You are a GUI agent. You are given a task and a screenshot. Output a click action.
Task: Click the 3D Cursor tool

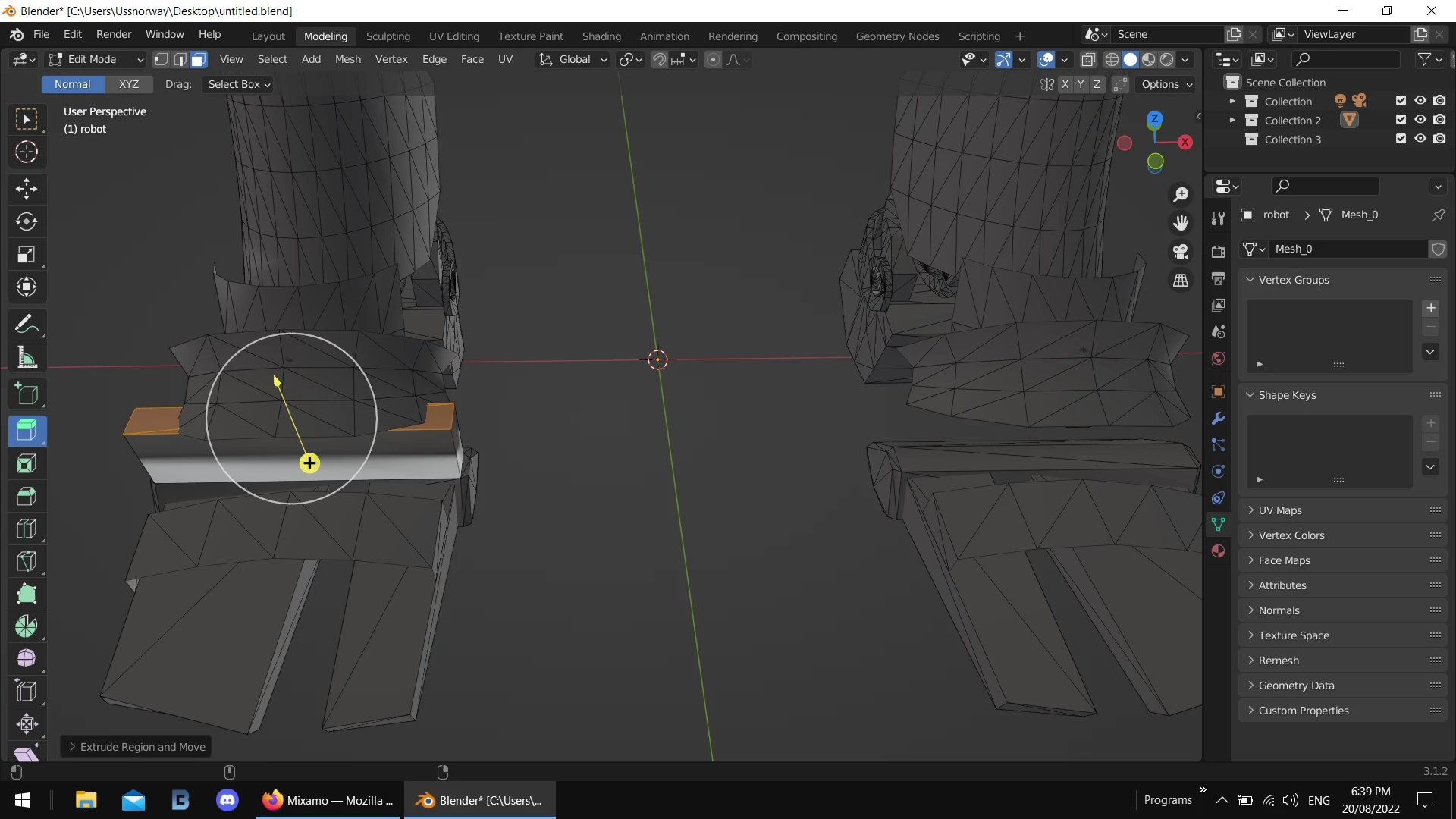[x=27, y=152]
